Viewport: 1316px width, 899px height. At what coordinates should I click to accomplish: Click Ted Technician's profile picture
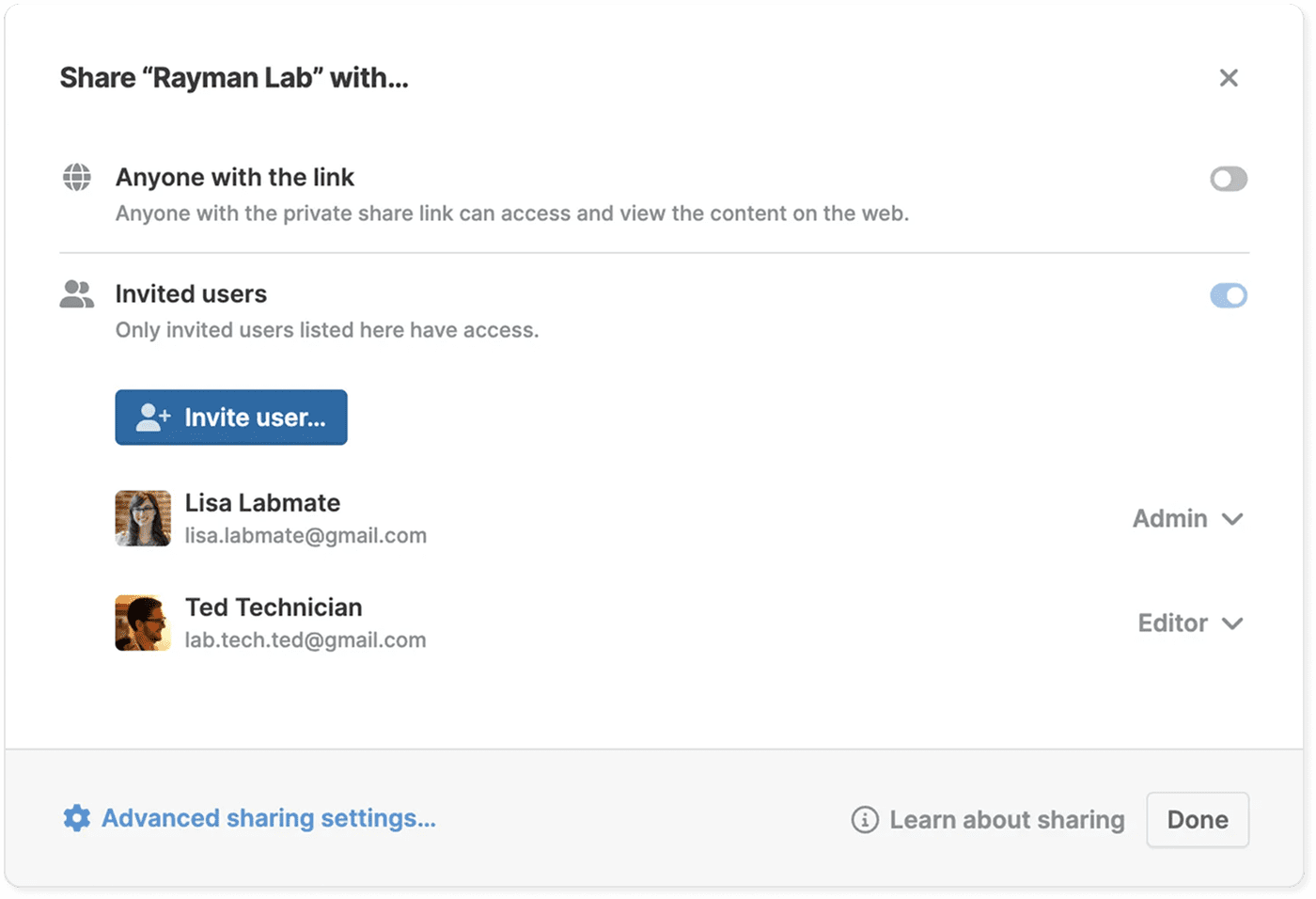(142, 623)
